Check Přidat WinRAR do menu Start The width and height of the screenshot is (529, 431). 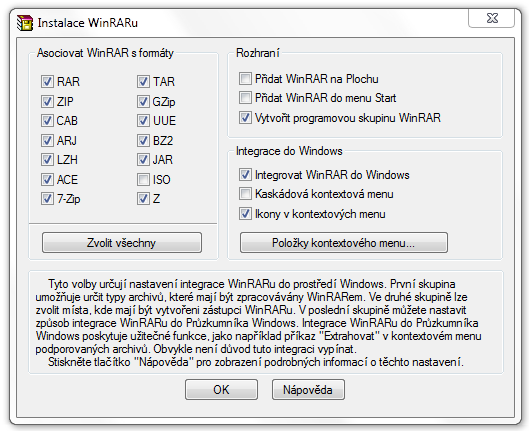click(245, 98)
